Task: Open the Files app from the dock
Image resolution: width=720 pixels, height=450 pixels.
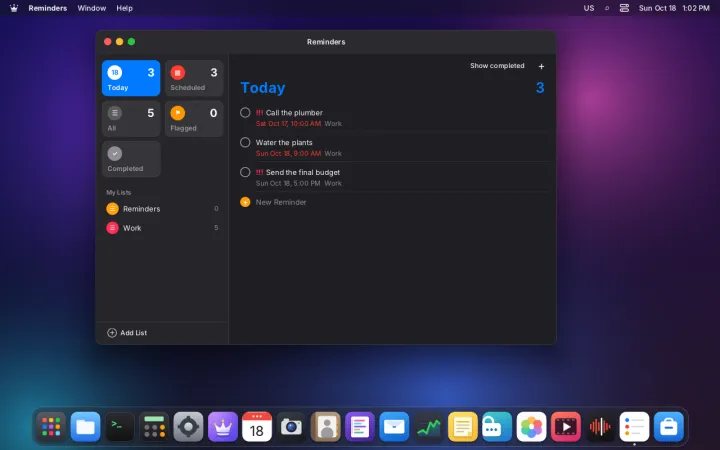Action: 85,427
